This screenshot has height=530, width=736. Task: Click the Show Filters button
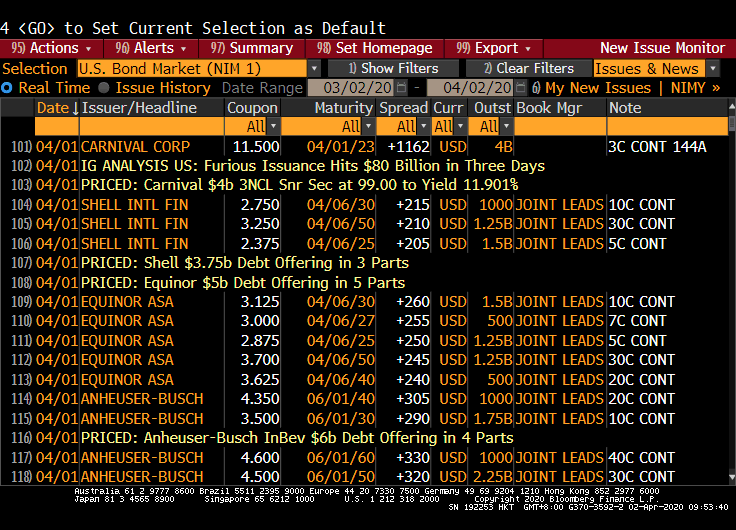pyautogui.click(x=393, y=69)
